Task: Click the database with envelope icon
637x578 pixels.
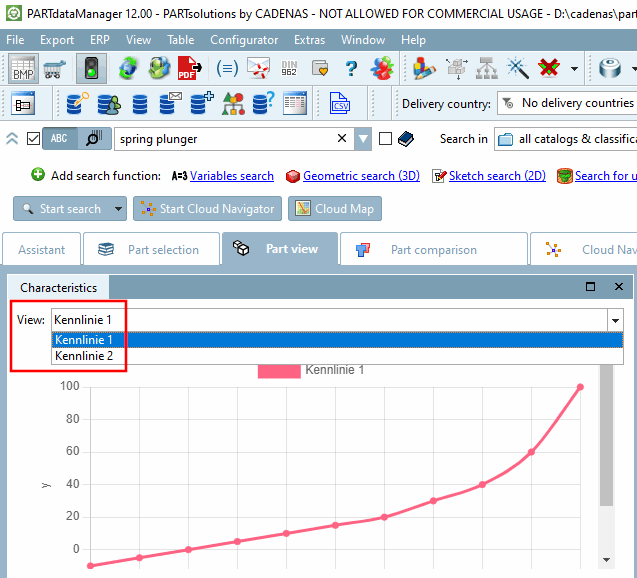Action: tap(170, 103)
